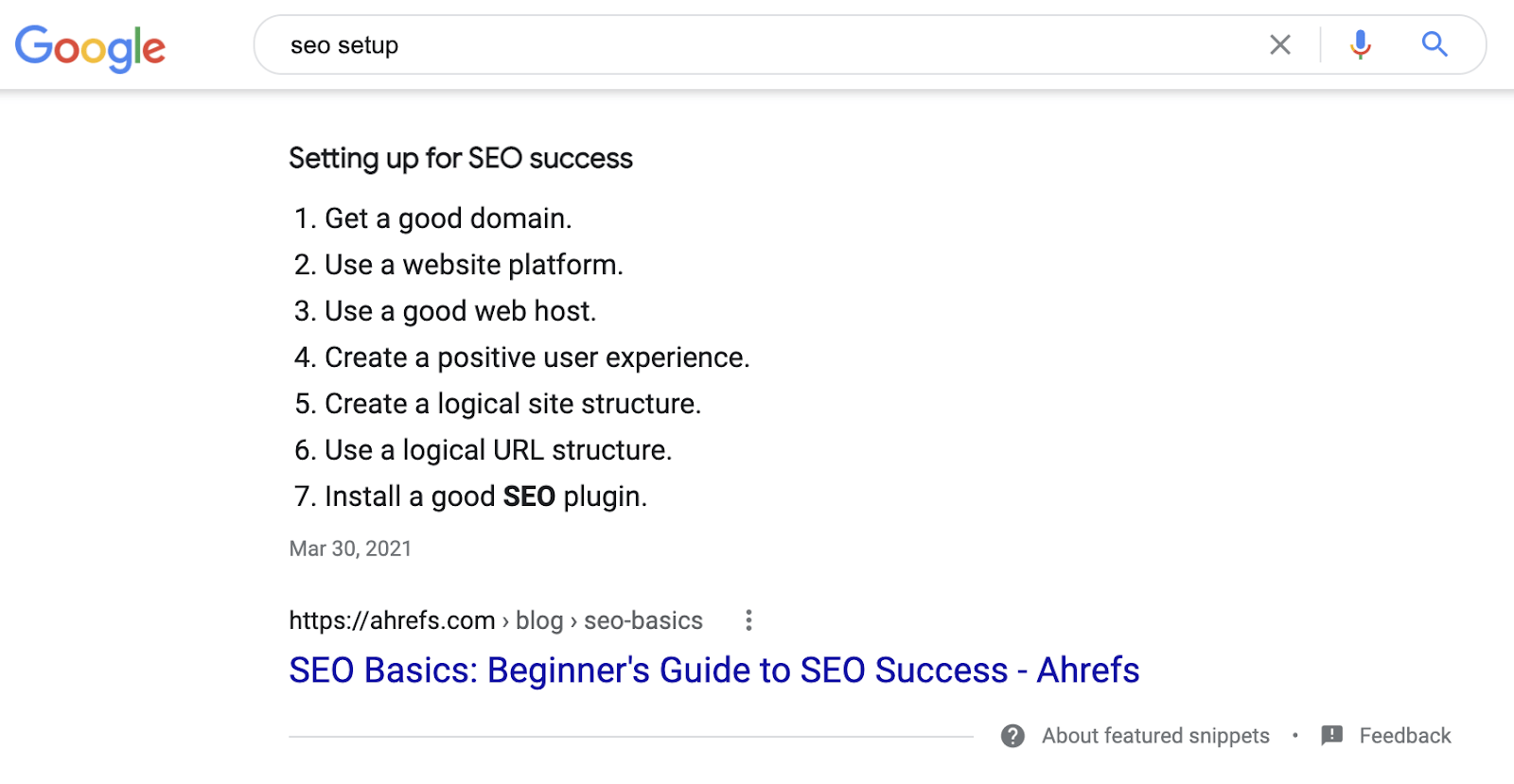Click the Google logo

pos(90,47)
